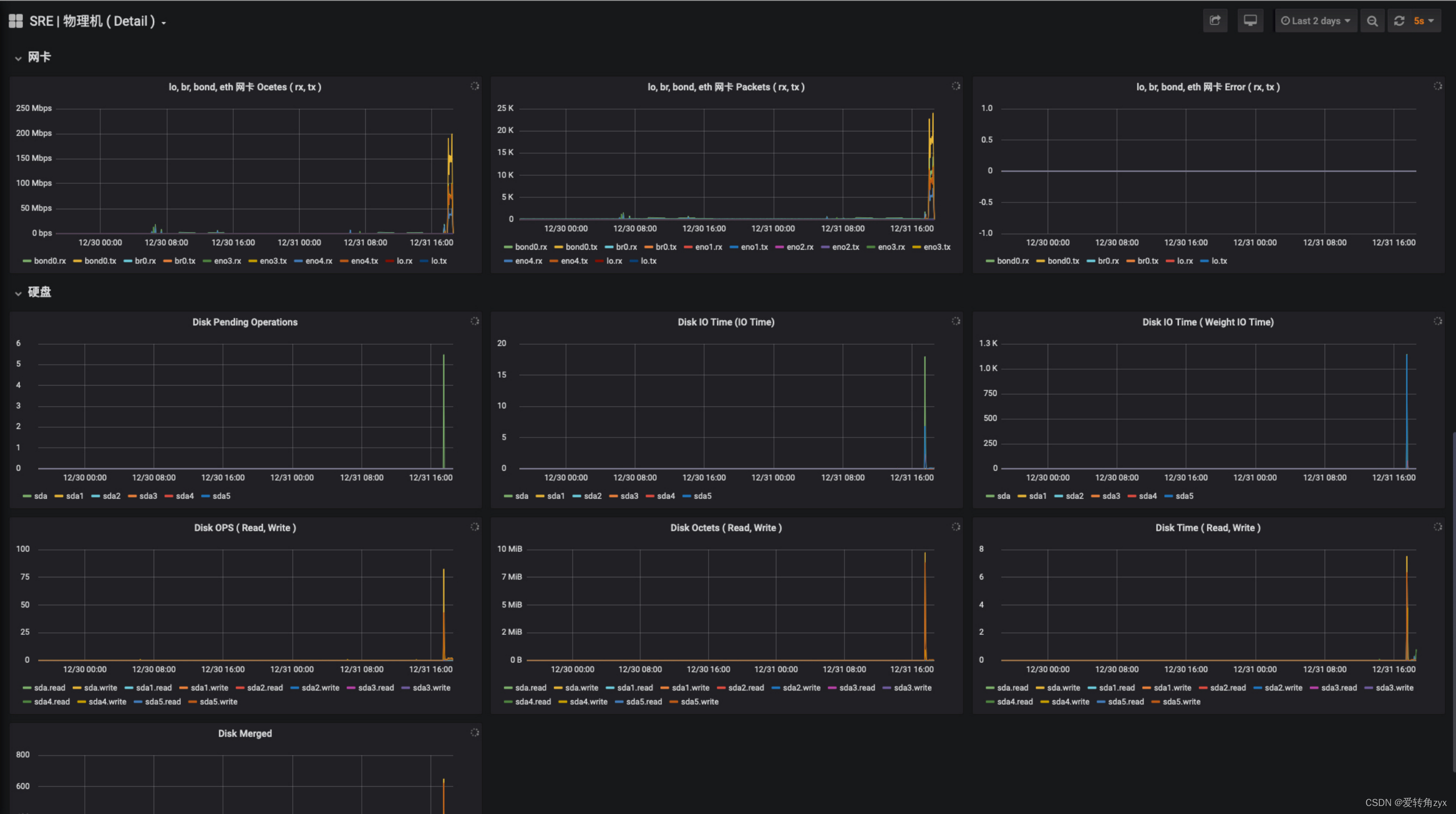
Task: Select sda5.write in Disk Time legend
Action: click(x=1181, y=702)
